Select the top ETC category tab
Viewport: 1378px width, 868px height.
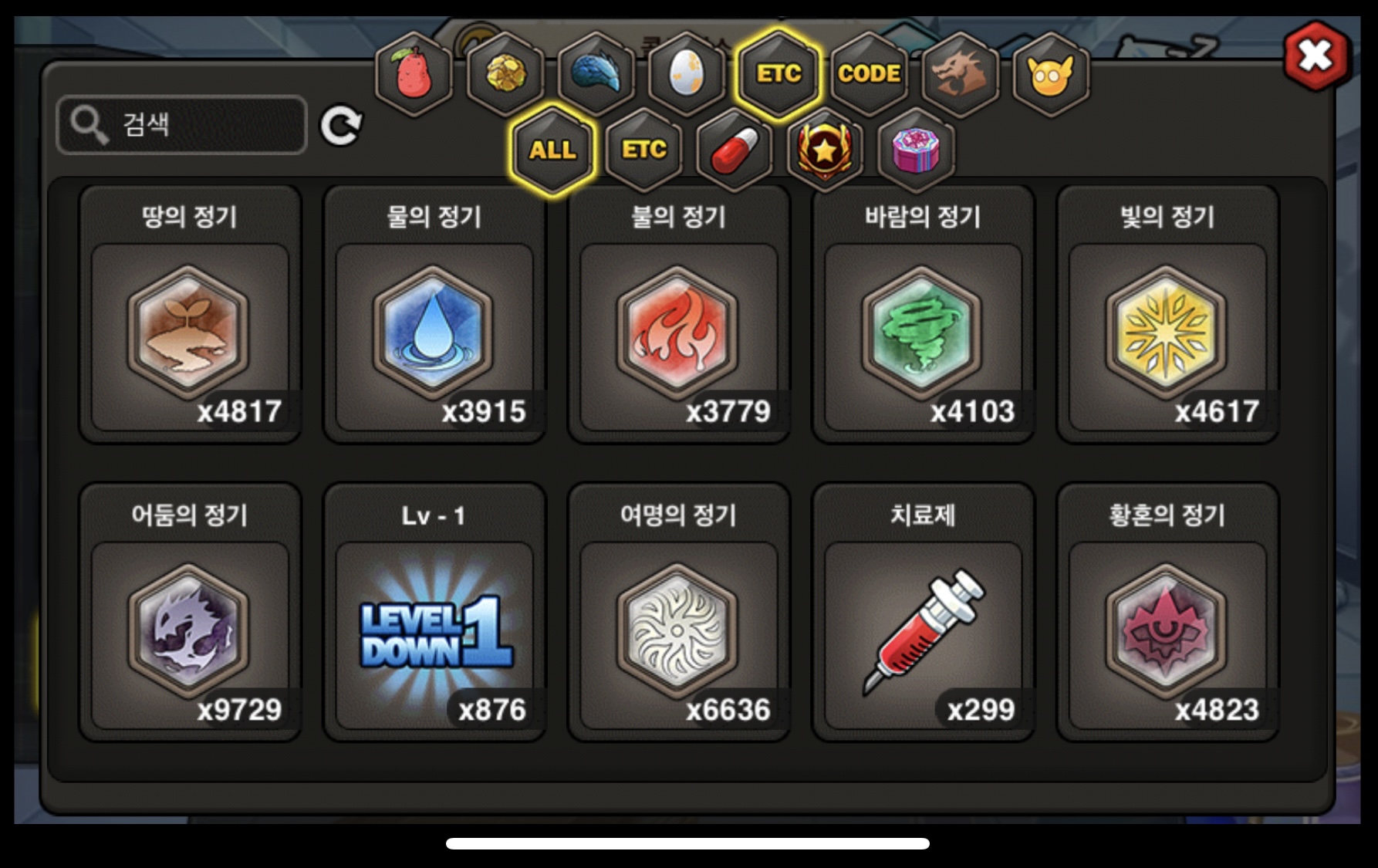(779, 74)
